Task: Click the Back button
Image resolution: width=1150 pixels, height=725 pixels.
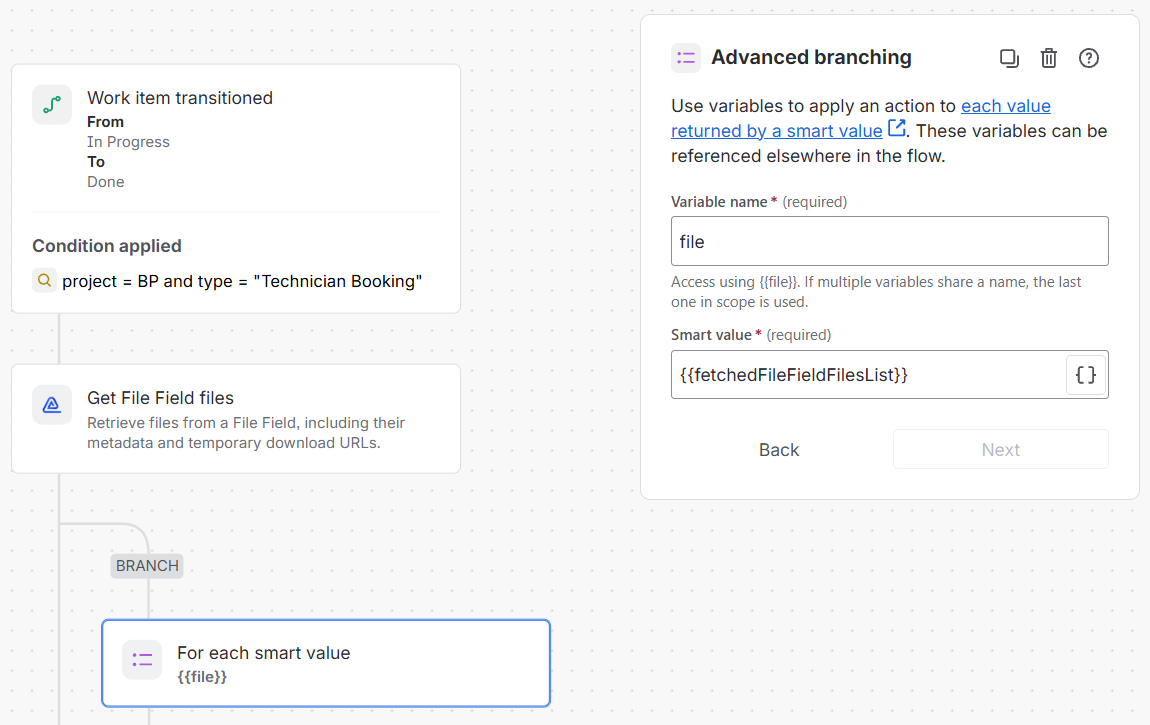Action: click(779, 449)
